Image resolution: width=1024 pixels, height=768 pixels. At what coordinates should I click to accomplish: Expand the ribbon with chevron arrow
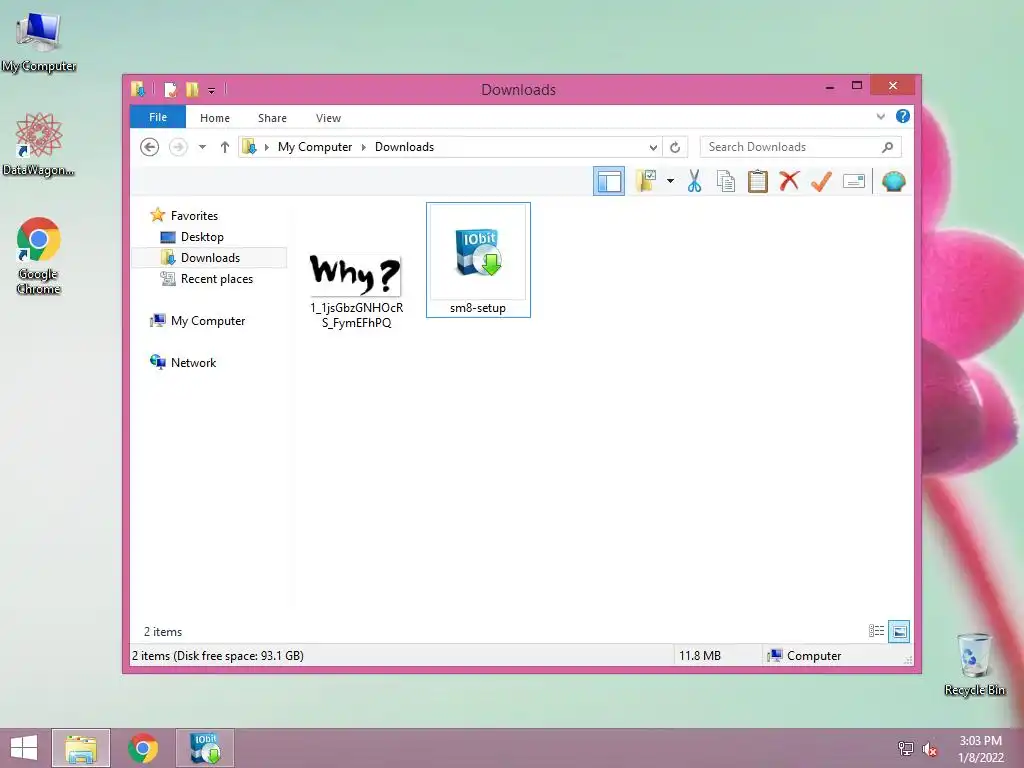pos(880,116)
